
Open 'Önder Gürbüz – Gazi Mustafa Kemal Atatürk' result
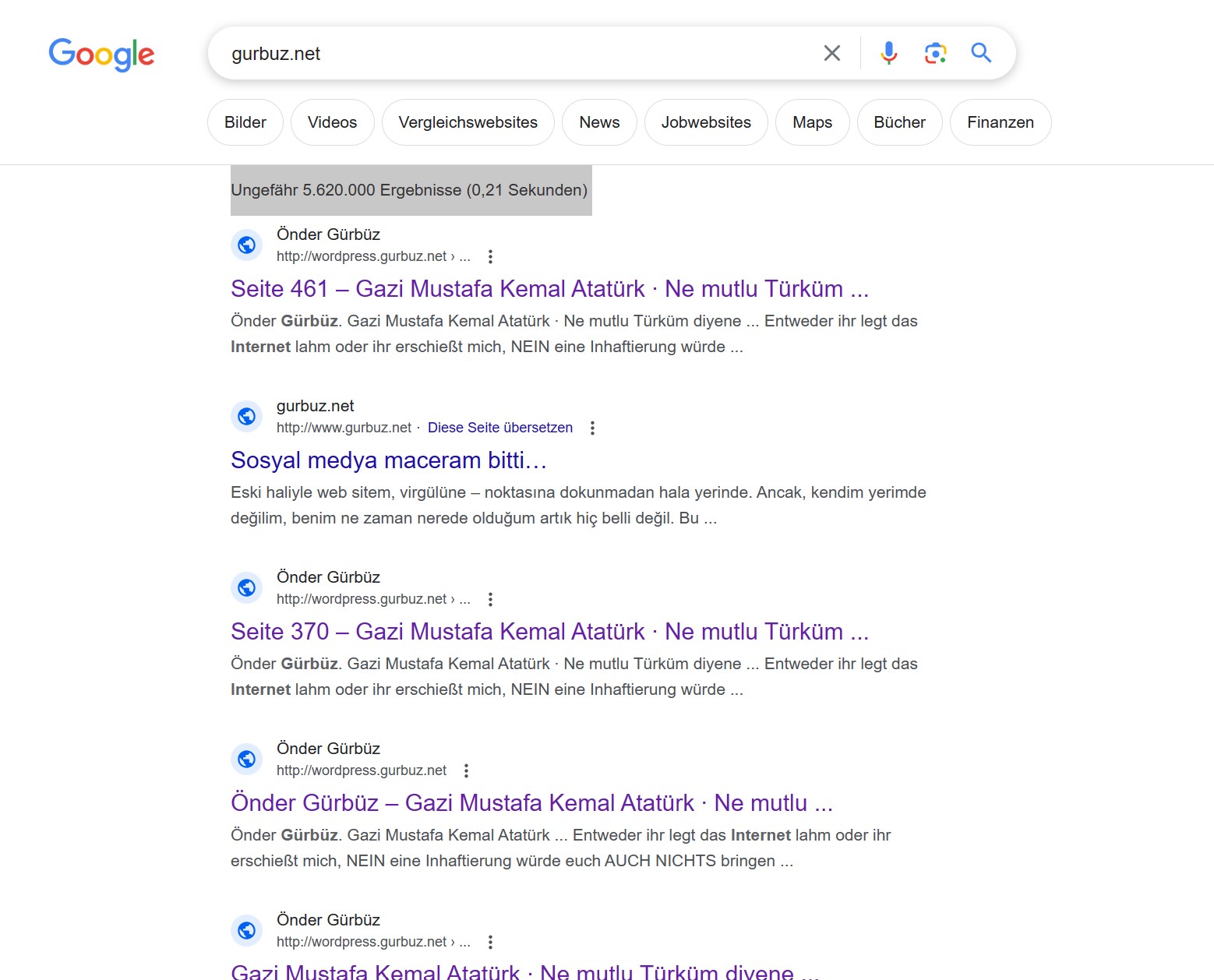point(531,803)
